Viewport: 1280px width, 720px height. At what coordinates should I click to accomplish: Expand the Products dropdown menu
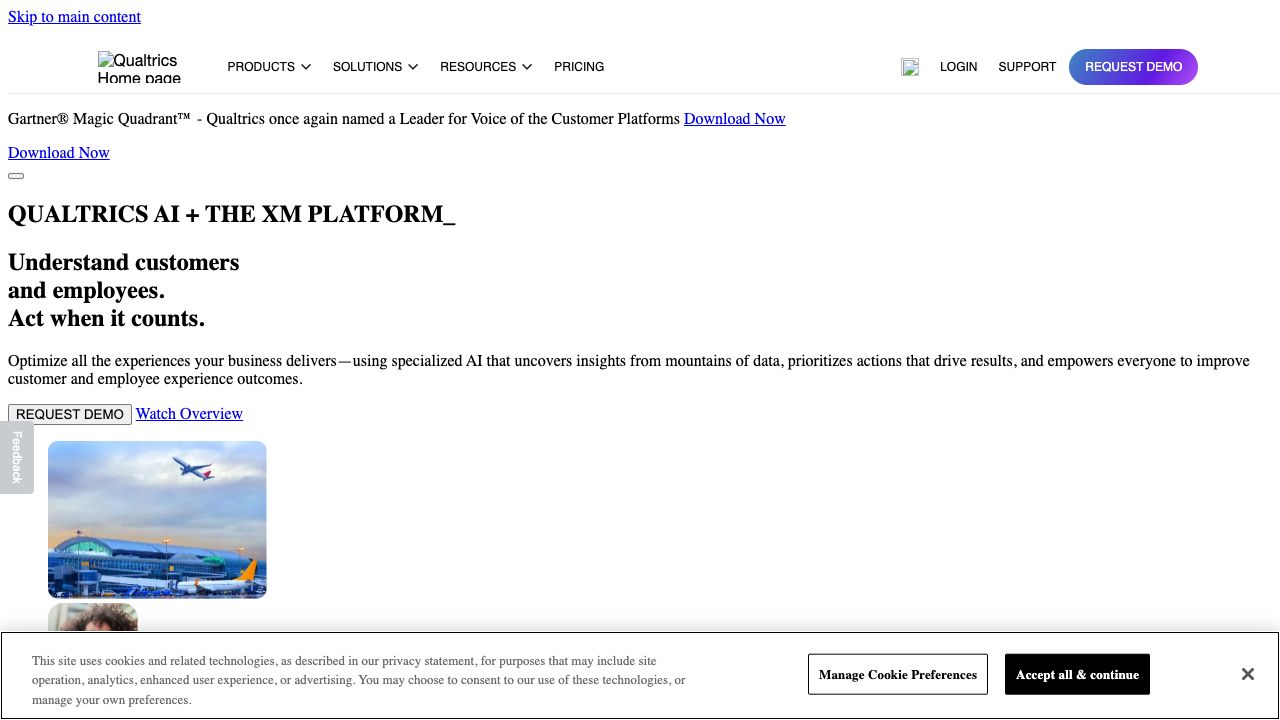point(268,67)
